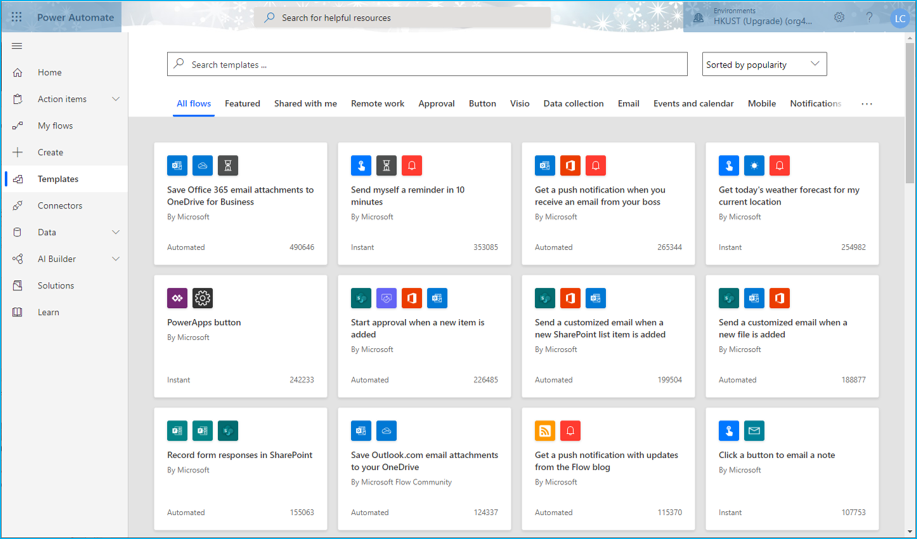Open settings gear in header
This screenshot has width=917, height=539.
(839, 18)
